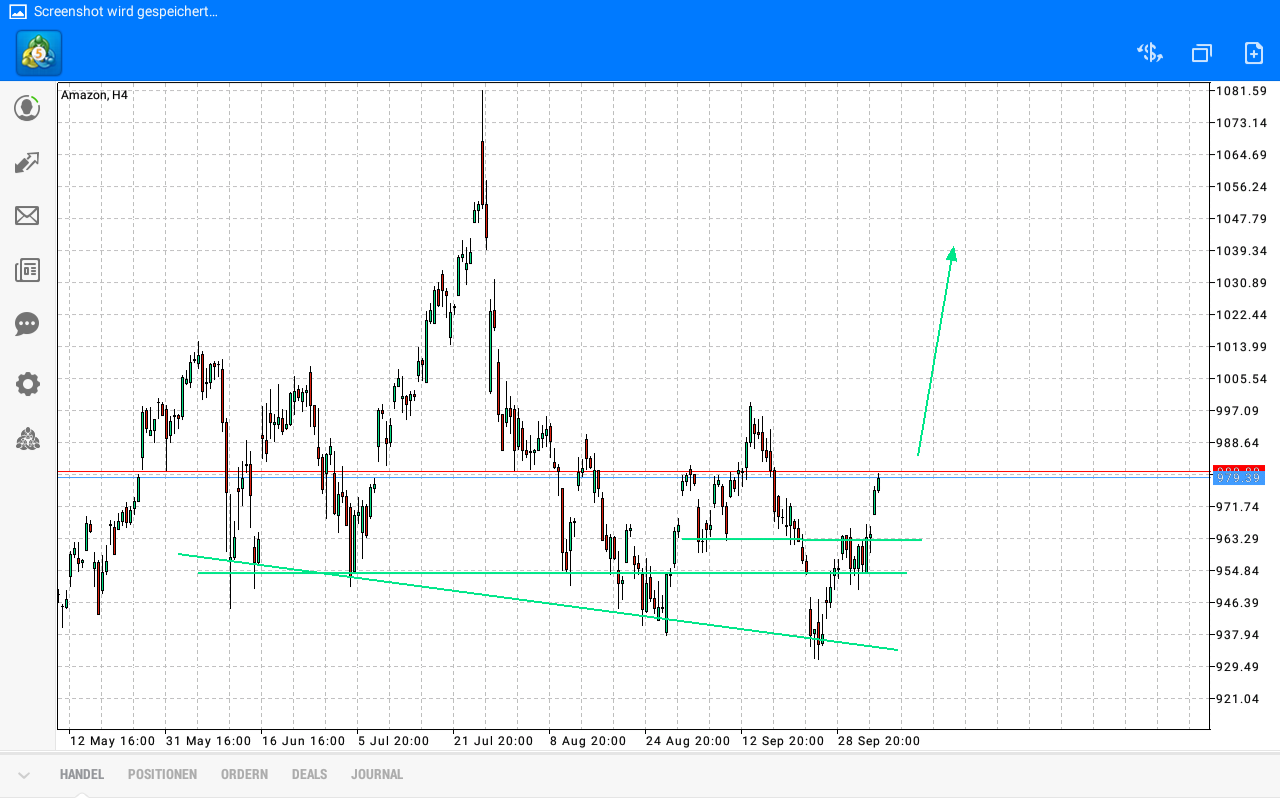
Task: Open the ORDERN tab
Action: pyautogui.click(x=244, y=773)
